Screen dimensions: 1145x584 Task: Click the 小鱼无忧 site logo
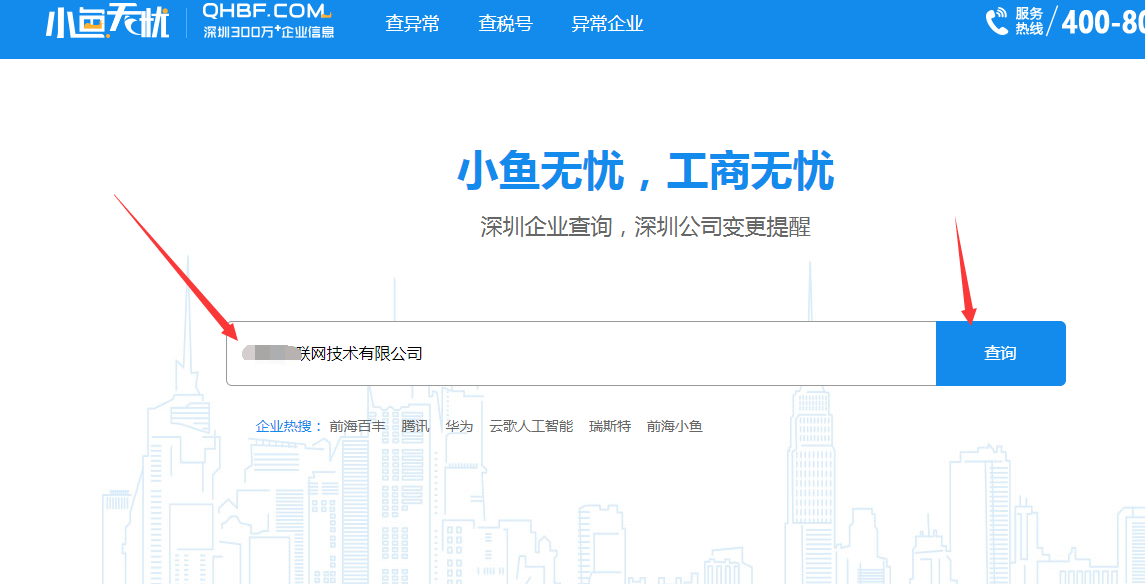[107, 22]
